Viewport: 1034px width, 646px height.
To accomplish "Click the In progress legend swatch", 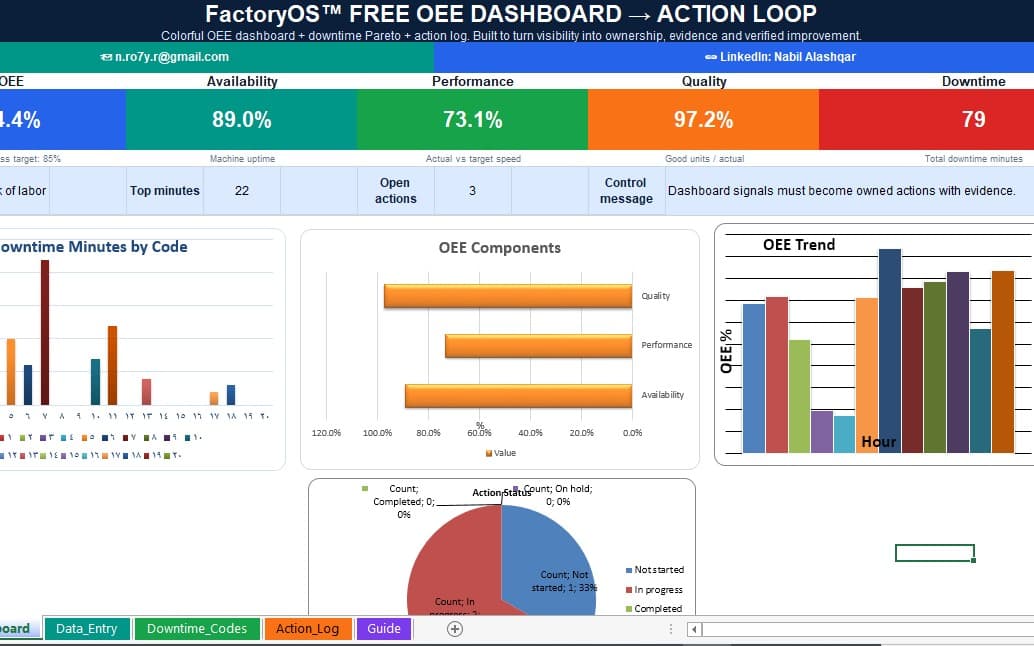I will coord(628,590).
